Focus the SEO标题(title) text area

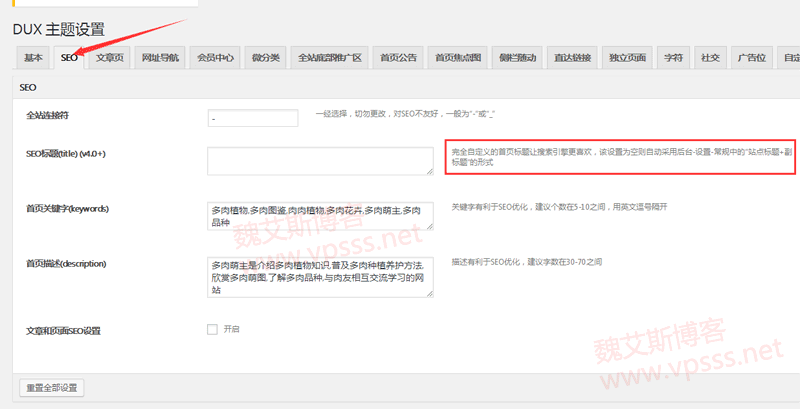point(320,161)
